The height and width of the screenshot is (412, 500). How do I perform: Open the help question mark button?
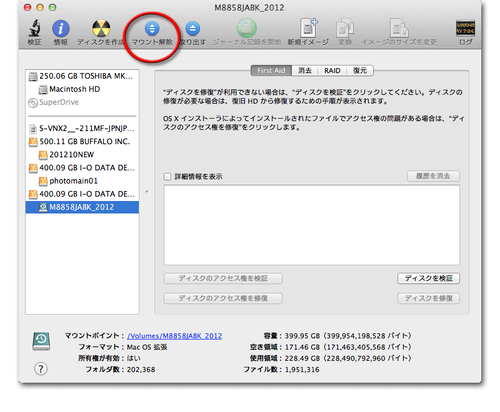pyautogui.click(x=41, y=369)
